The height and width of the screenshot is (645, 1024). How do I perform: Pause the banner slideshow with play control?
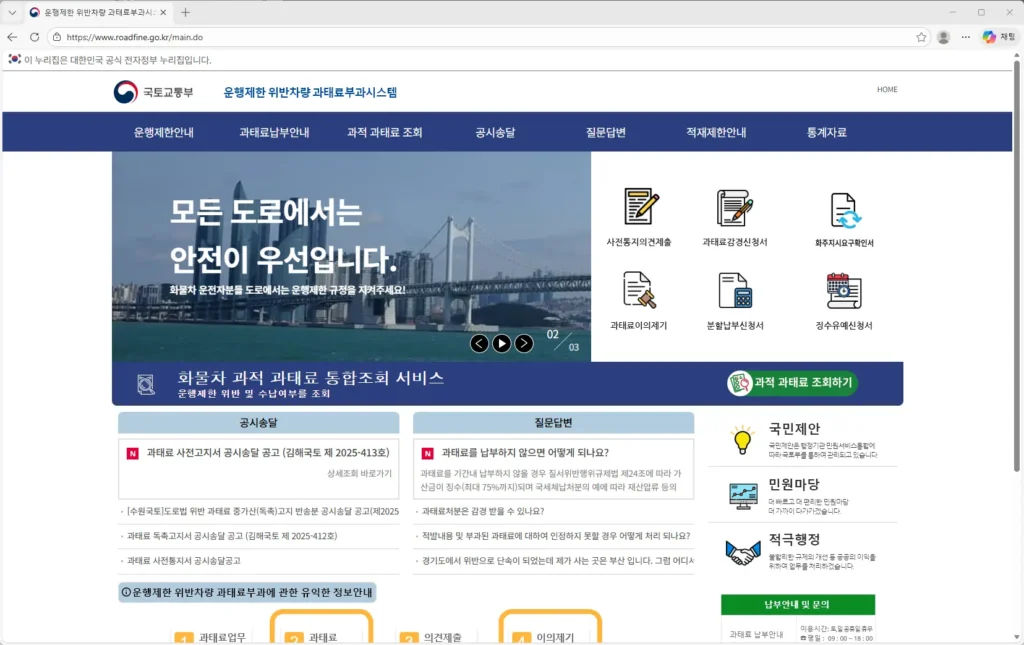pyautogui.click(x=502, y=343)
